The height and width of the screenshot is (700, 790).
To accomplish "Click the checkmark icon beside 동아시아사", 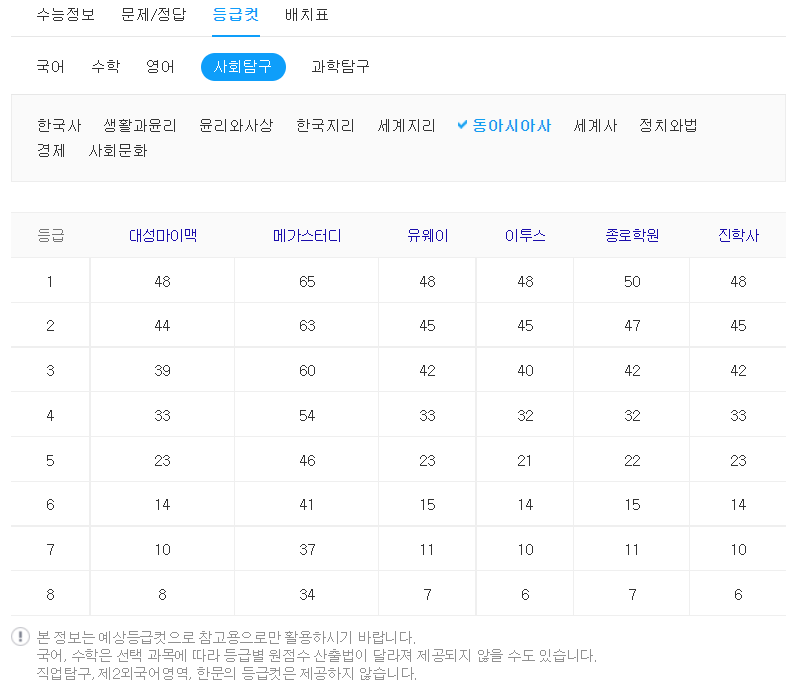I will 462,124.
